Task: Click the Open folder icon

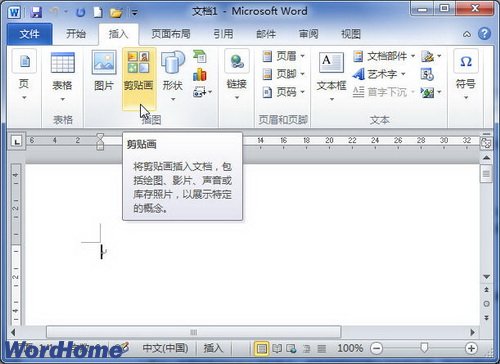Action: click(116, 13)
